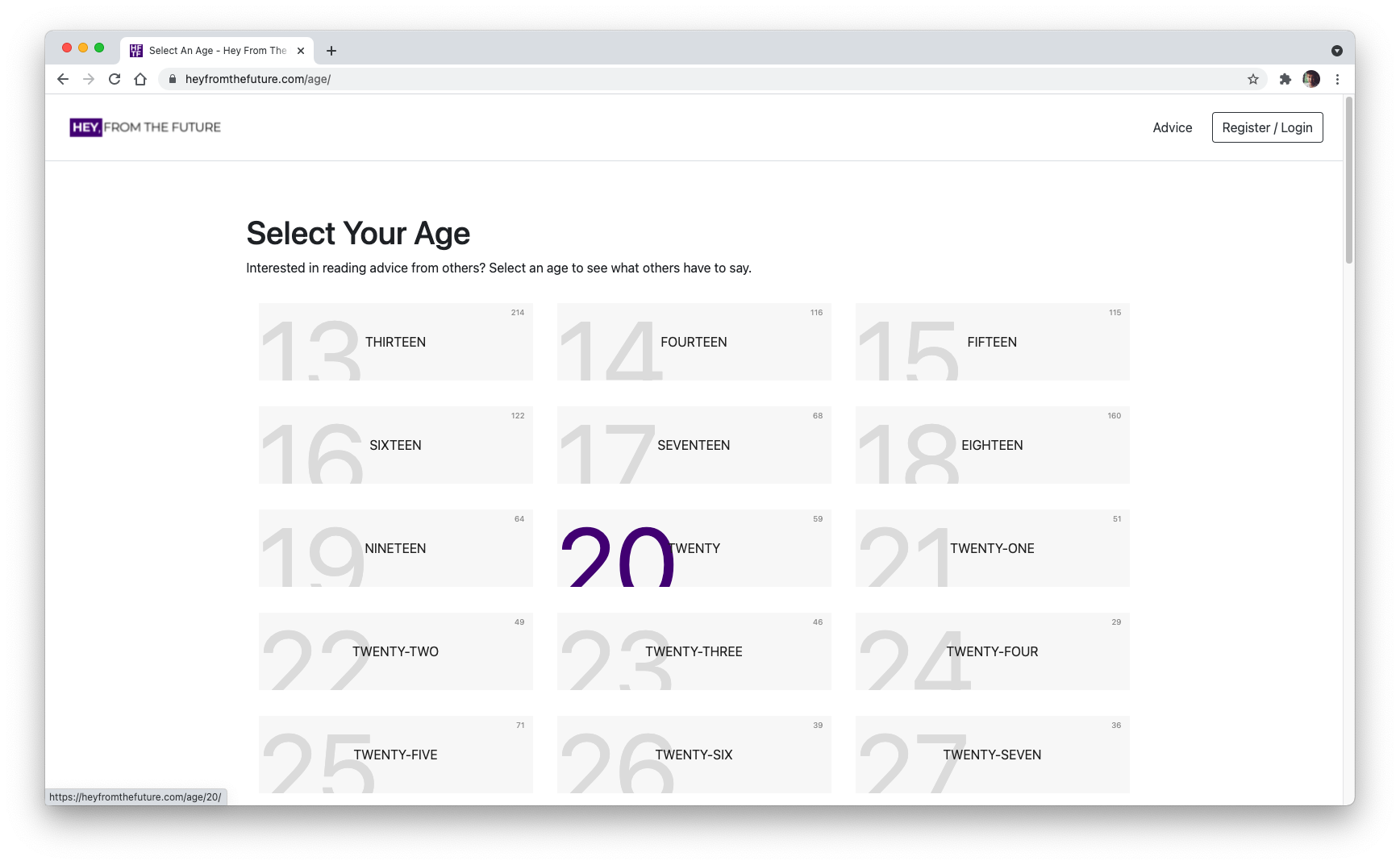Close the Select An Age tab
1400x865 pixels.
click(x=301, y=51)
